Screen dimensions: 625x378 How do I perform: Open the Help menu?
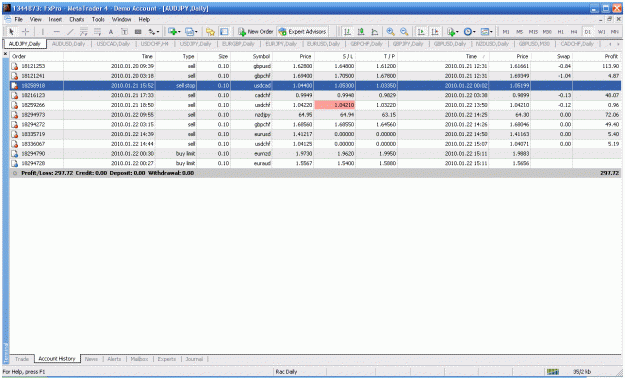144,19
